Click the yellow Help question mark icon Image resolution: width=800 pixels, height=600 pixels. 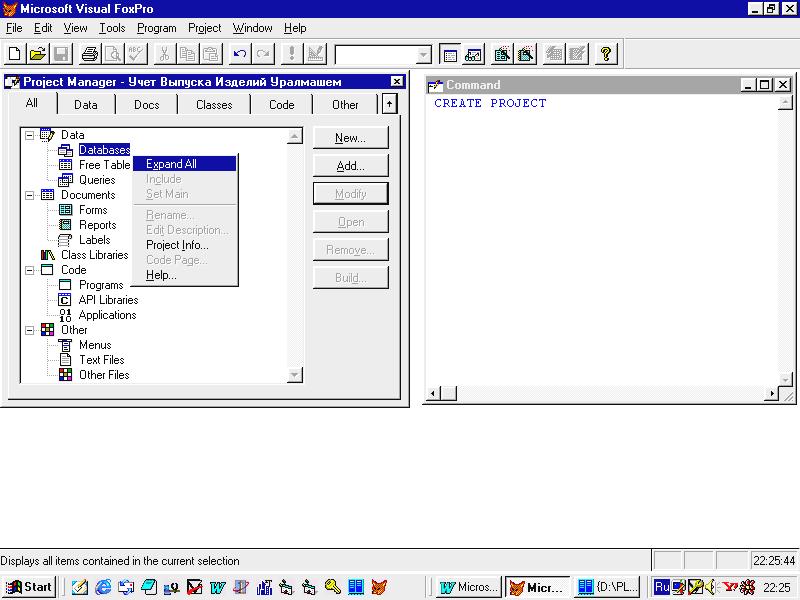tap(606, 54)
